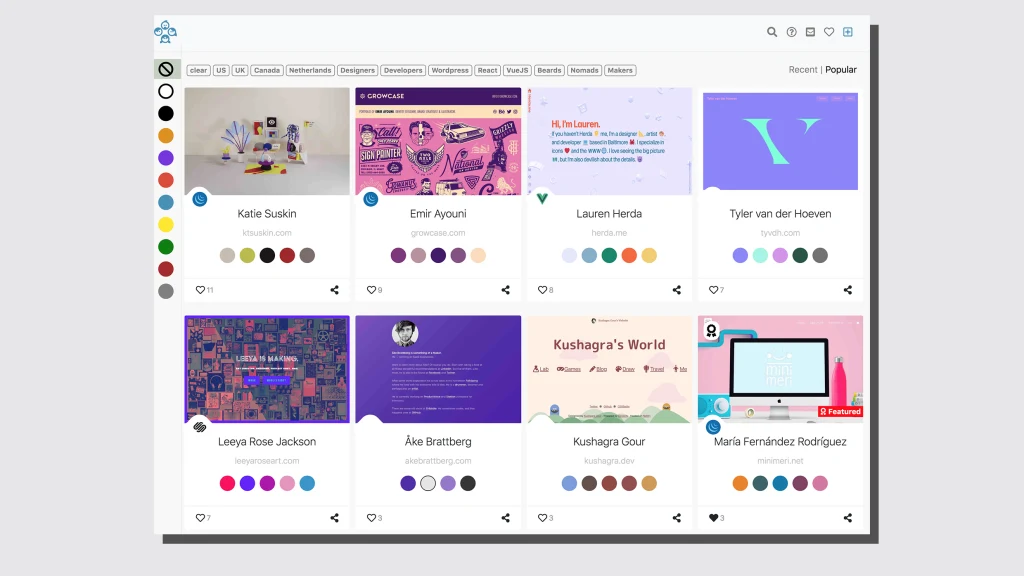Like Åke Brattberg's profile with the heart
Screen dimensions: 1024x576
click(x=373, y=518)
